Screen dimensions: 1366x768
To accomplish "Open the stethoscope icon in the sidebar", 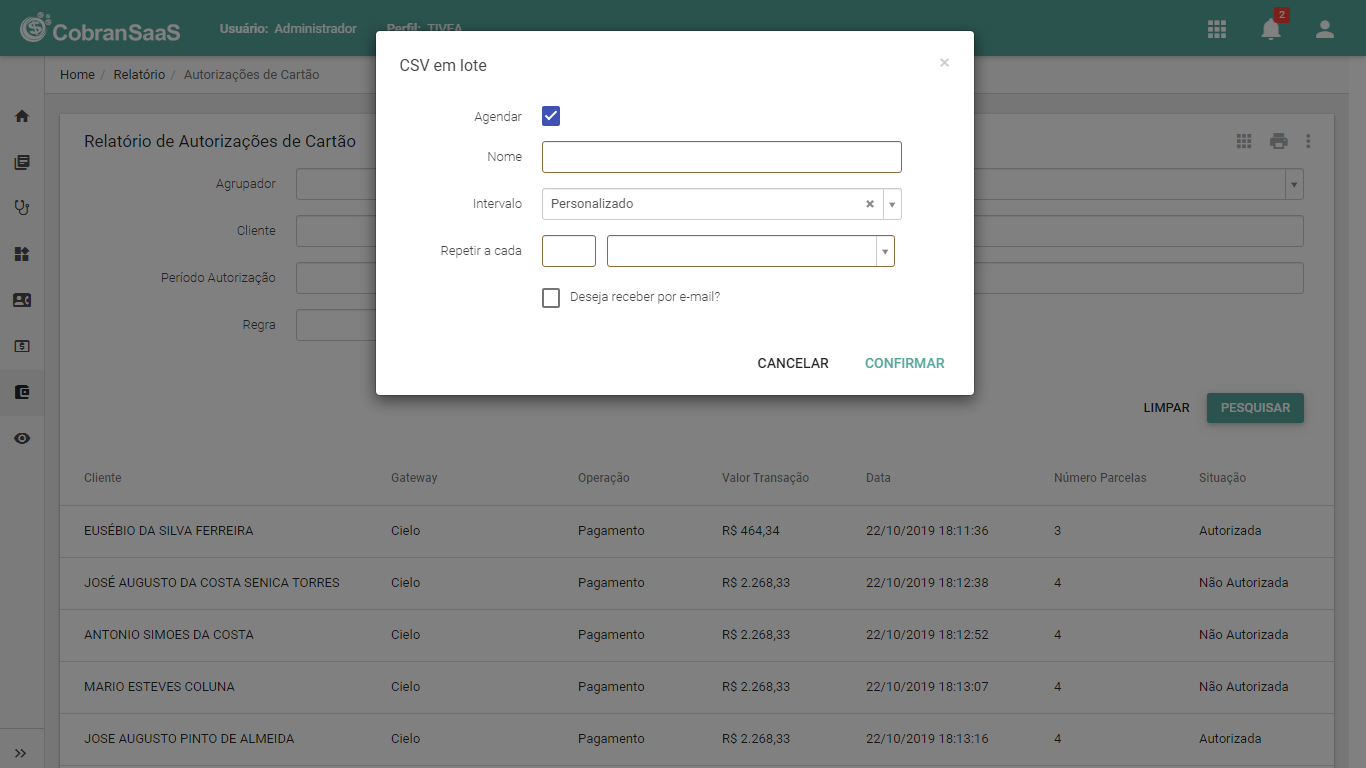I will tap(22, 208).
